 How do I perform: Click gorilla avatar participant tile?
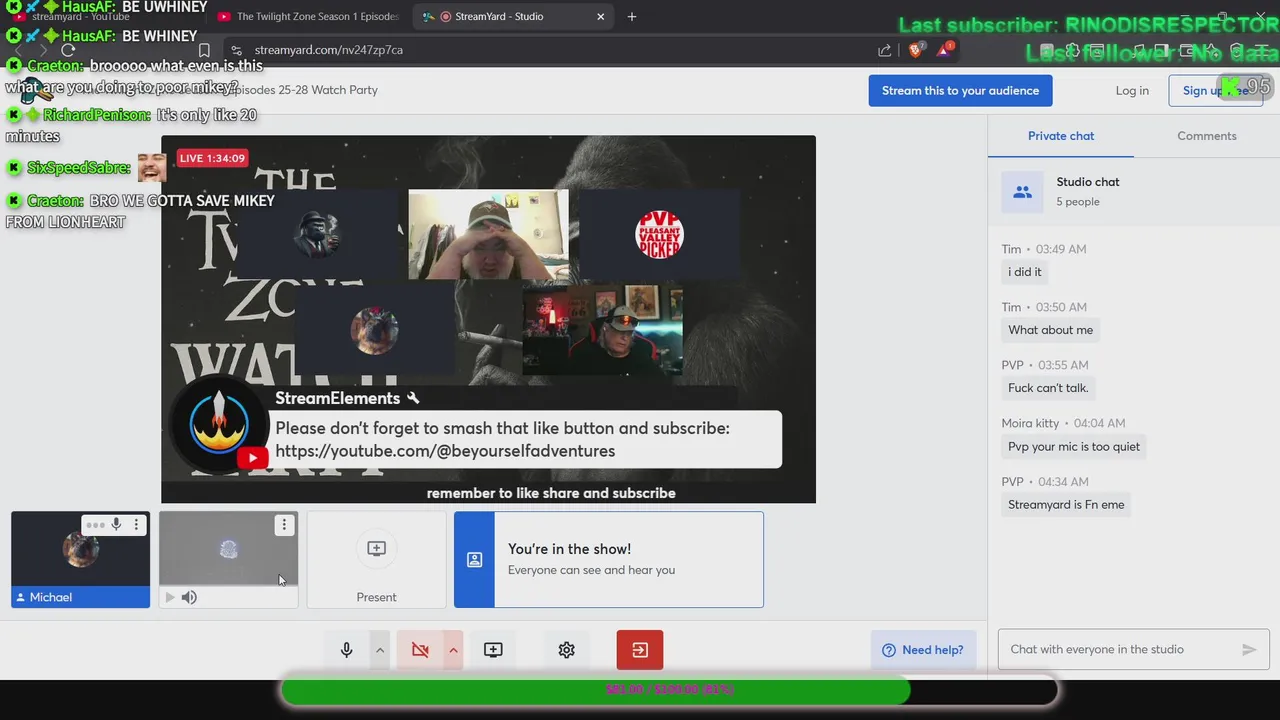coord(318,235)
